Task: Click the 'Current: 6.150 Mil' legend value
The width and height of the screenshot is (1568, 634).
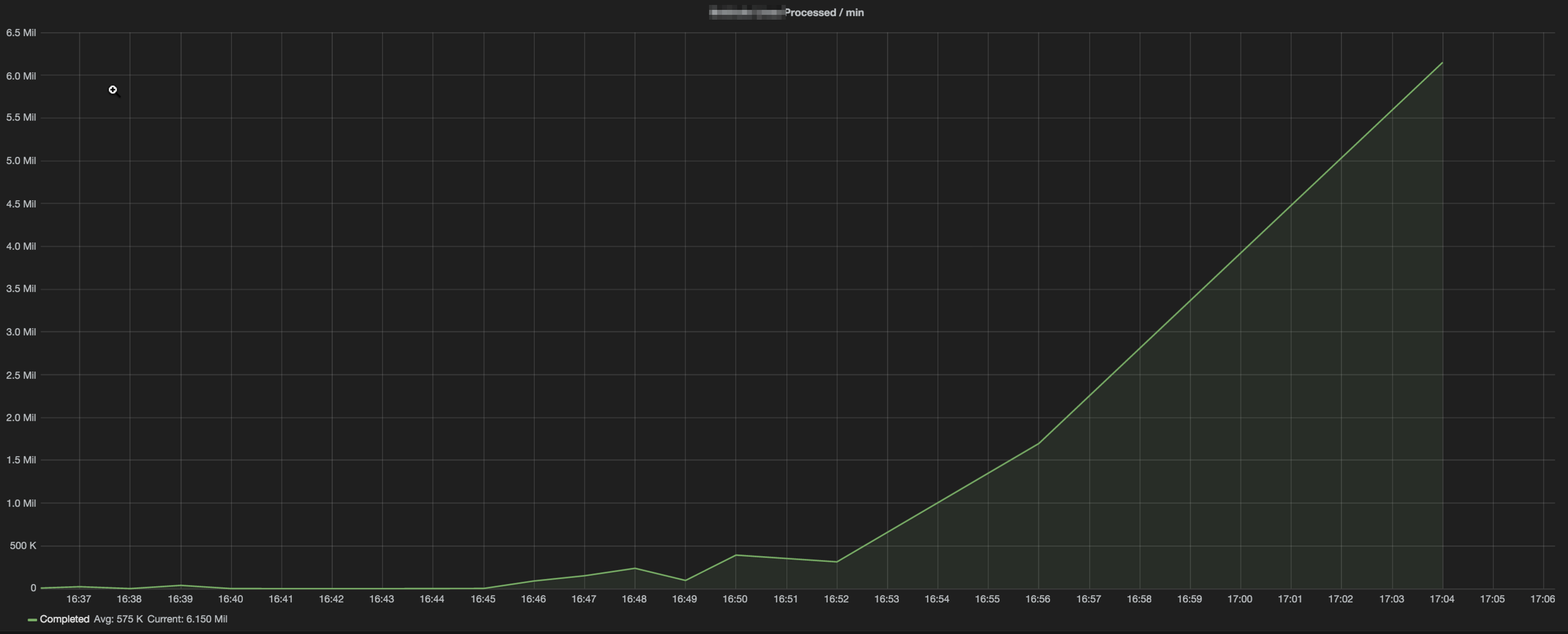Action: [187, 619]
